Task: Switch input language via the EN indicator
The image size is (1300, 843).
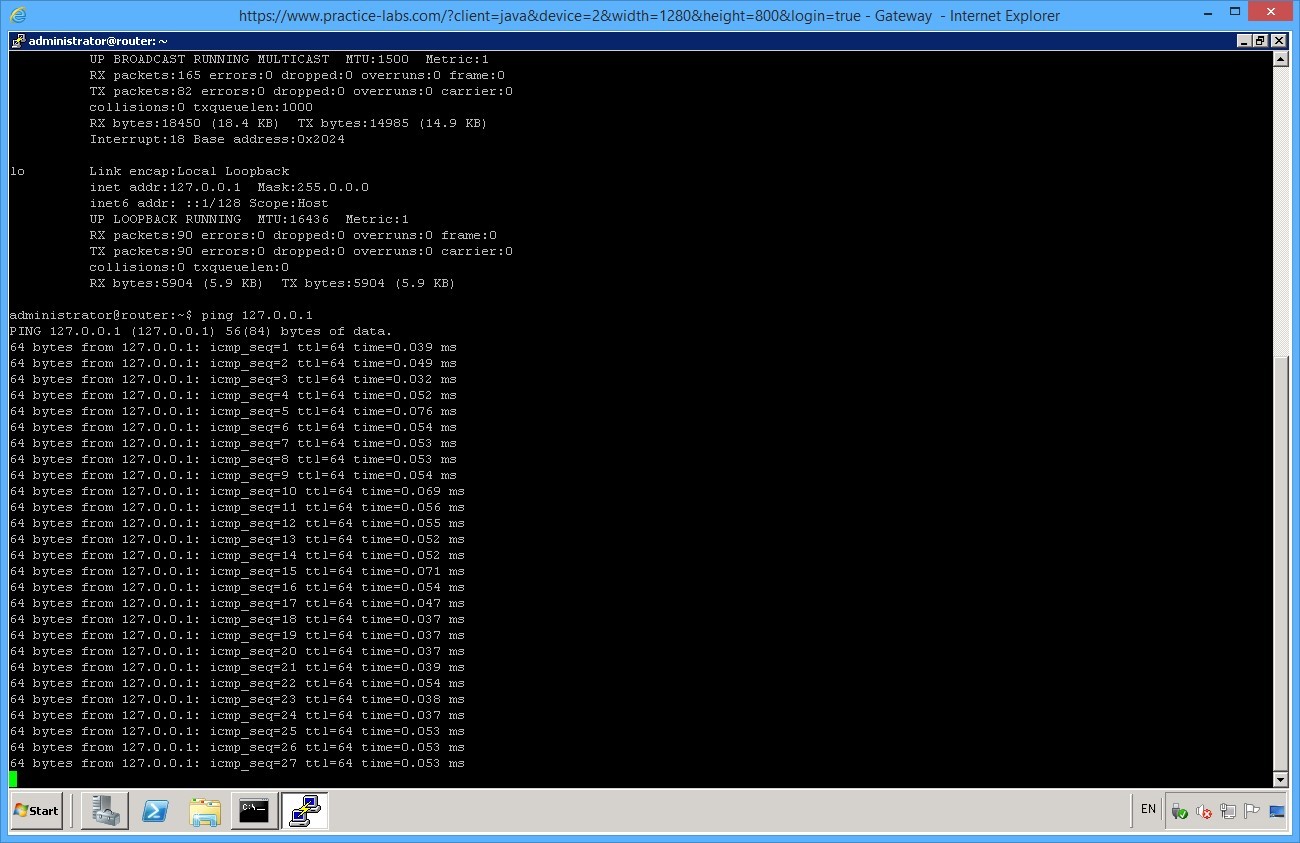Action: (x=1147, y=809)
